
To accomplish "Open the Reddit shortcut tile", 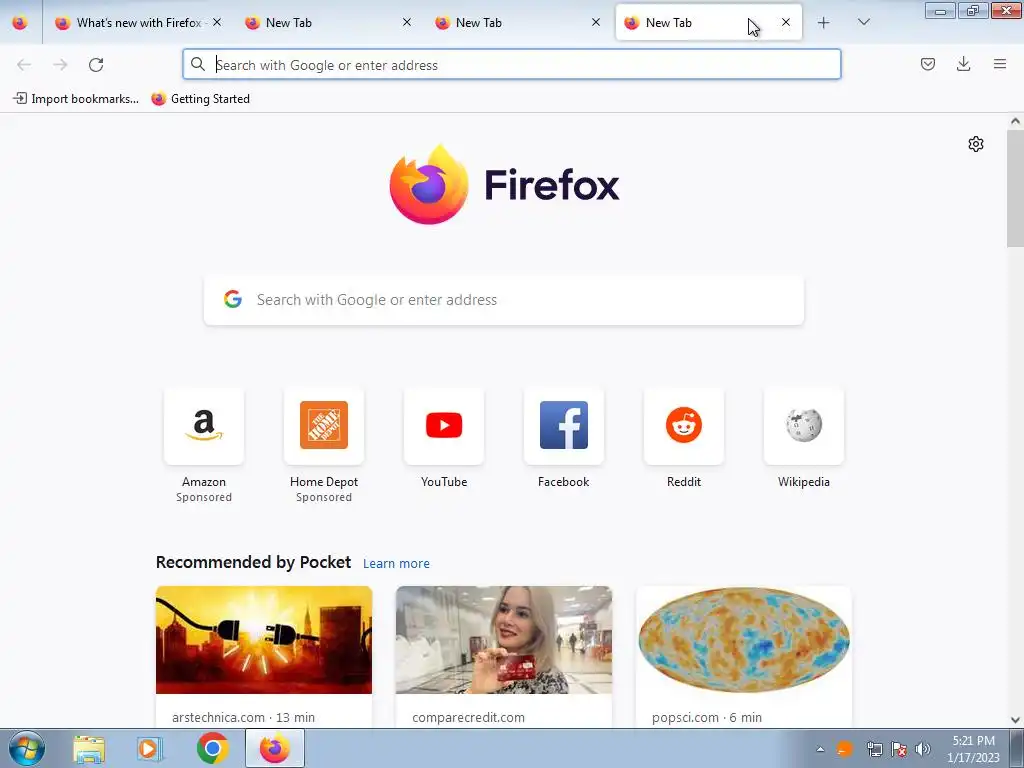I will (684, 426).
